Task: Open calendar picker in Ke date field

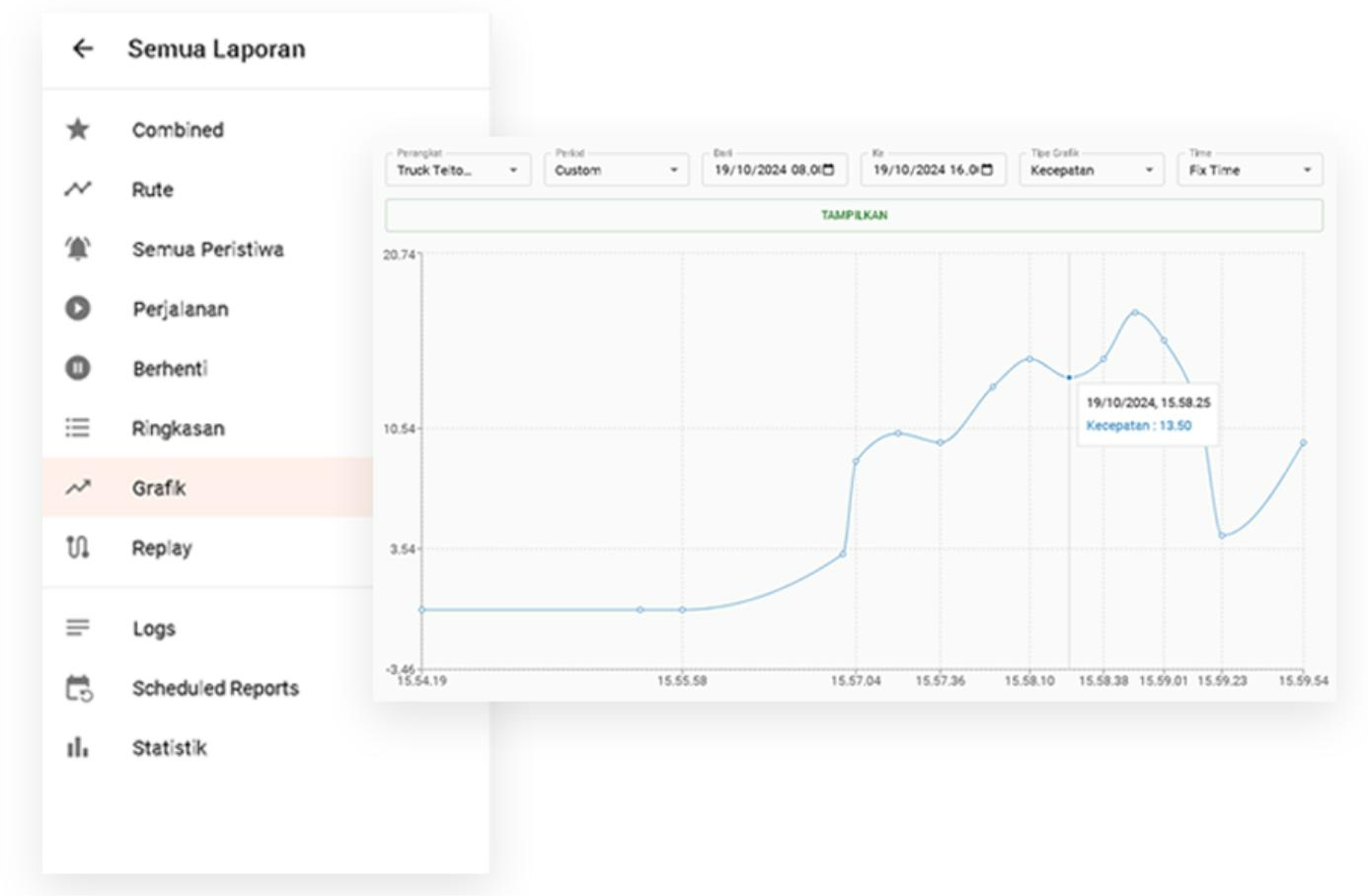Action: (987, 170)
